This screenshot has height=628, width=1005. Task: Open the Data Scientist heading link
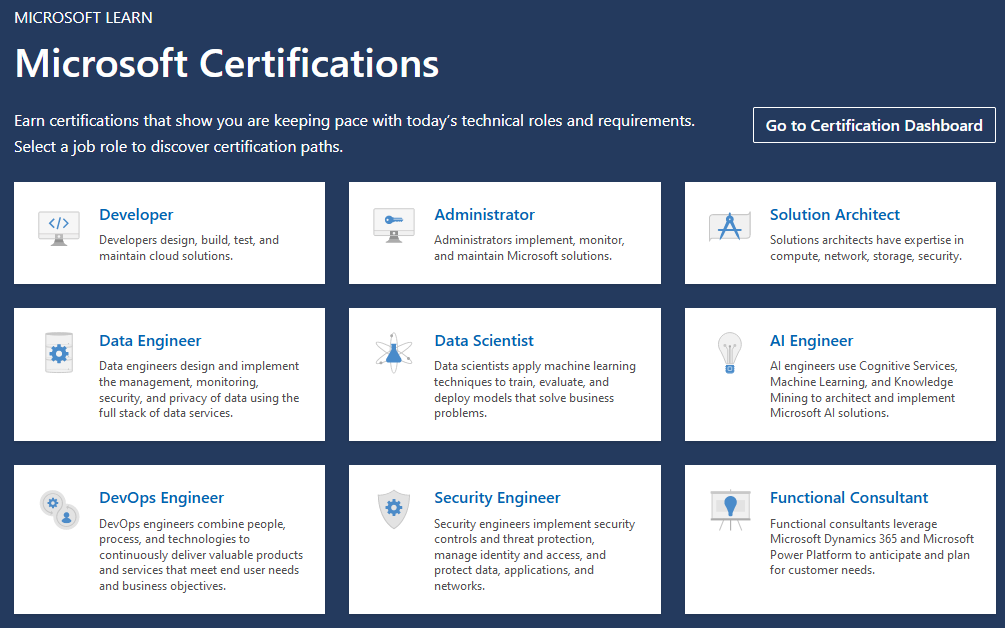[484, 341]
